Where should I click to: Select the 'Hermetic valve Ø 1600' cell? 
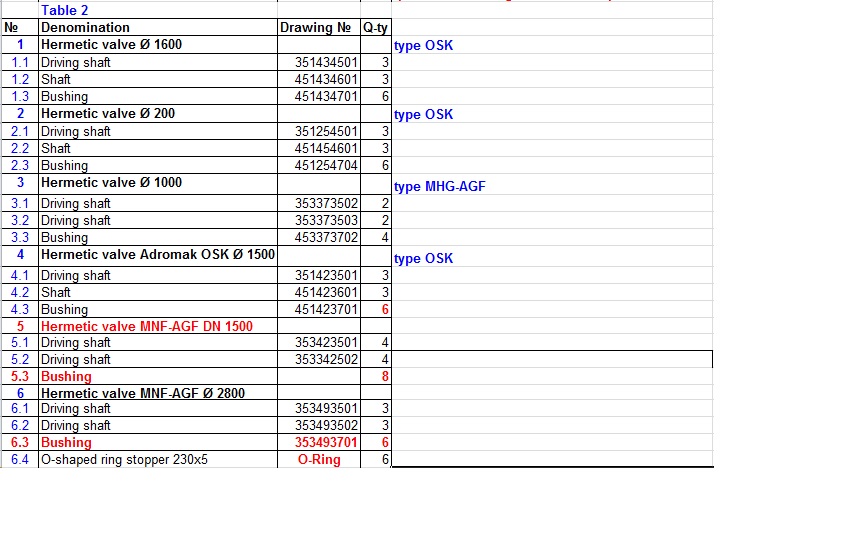pyautogui.click(x=111, y=44)
